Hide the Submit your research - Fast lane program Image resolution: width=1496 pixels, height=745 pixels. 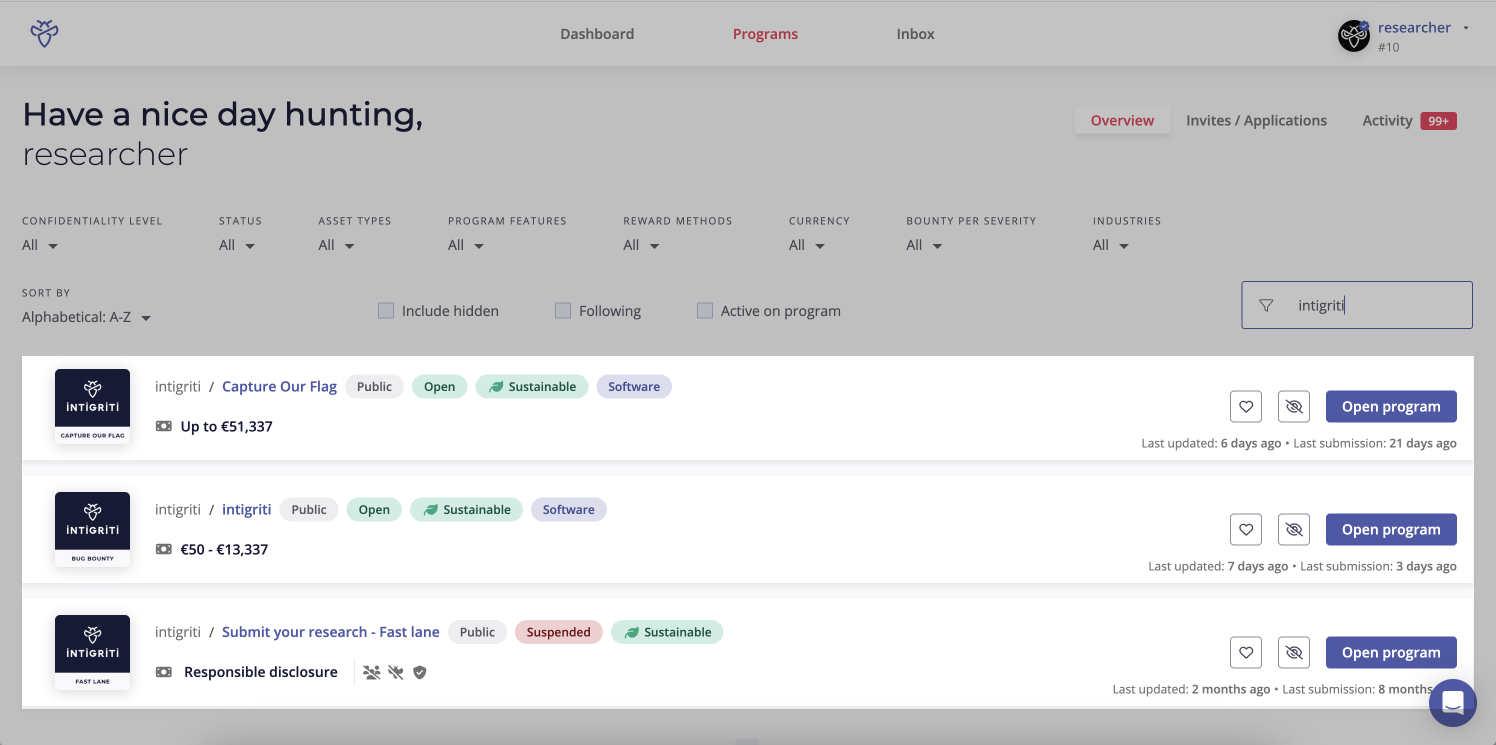pos(1294,653)
